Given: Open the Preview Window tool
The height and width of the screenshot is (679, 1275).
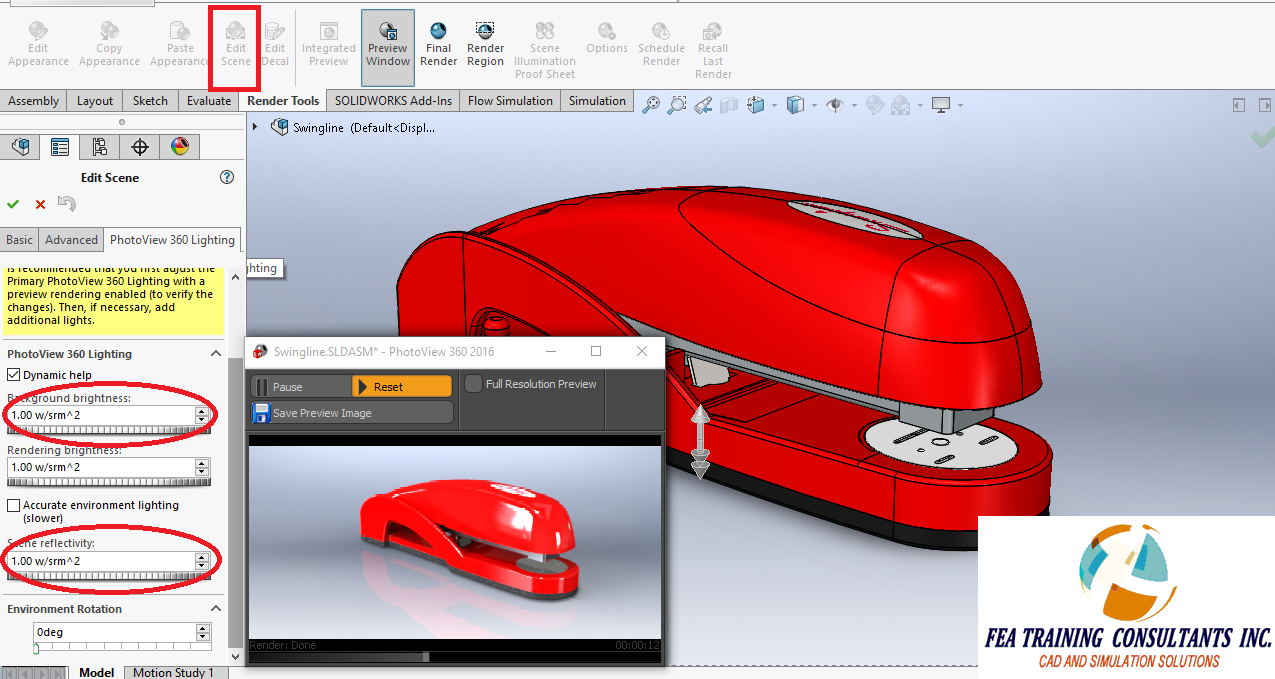Looking at the screenshot, I should [387, 44].
